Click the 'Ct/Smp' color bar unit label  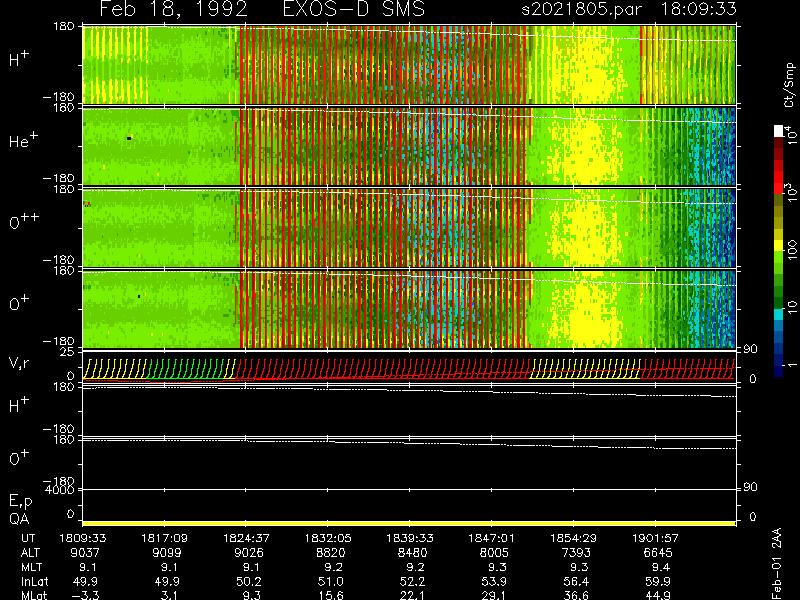[789, 85]
